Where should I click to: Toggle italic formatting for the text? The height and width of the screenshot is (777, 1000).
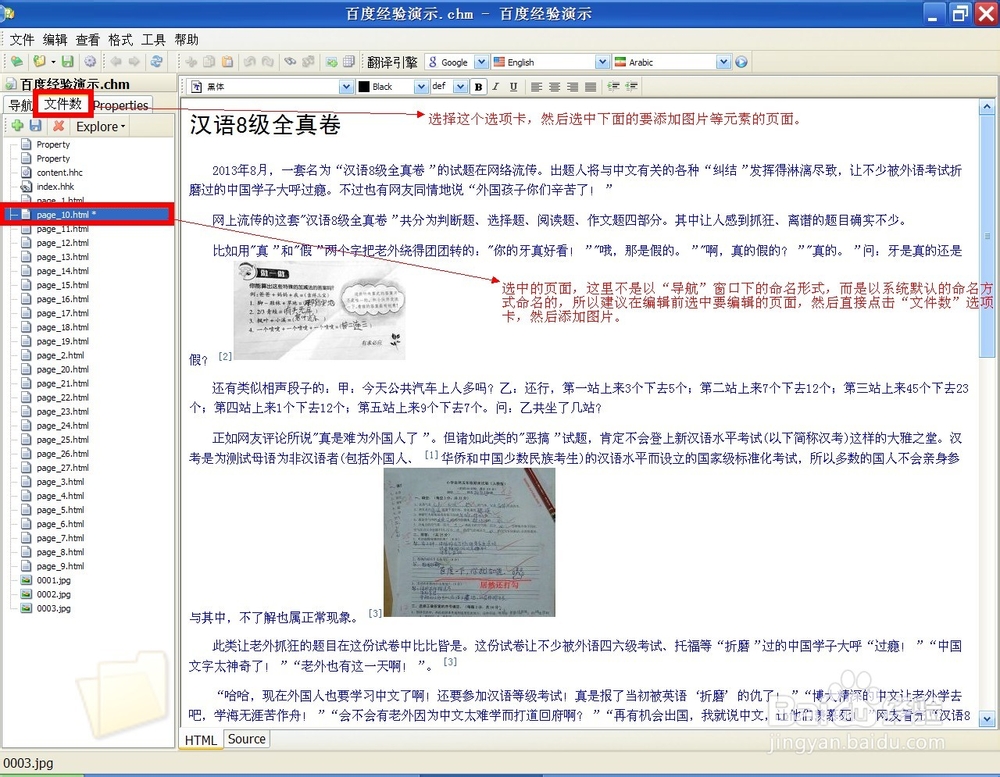pyautogui.click(x=496, y=87)
